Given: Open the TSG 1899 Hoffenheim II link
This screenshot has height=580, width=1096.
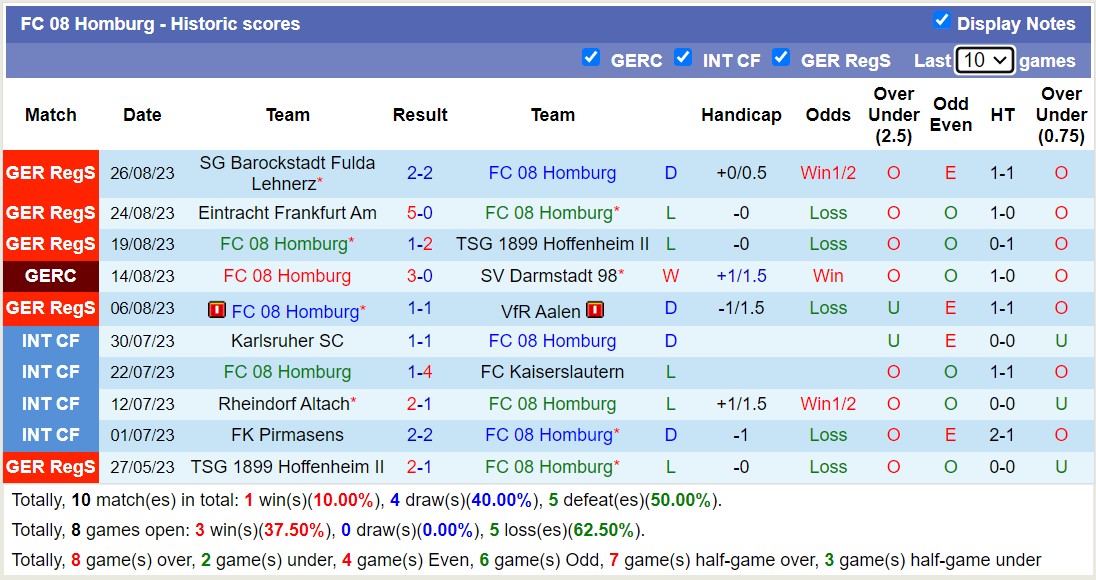Looking at the screenshot, I should (x=552, y=244).
